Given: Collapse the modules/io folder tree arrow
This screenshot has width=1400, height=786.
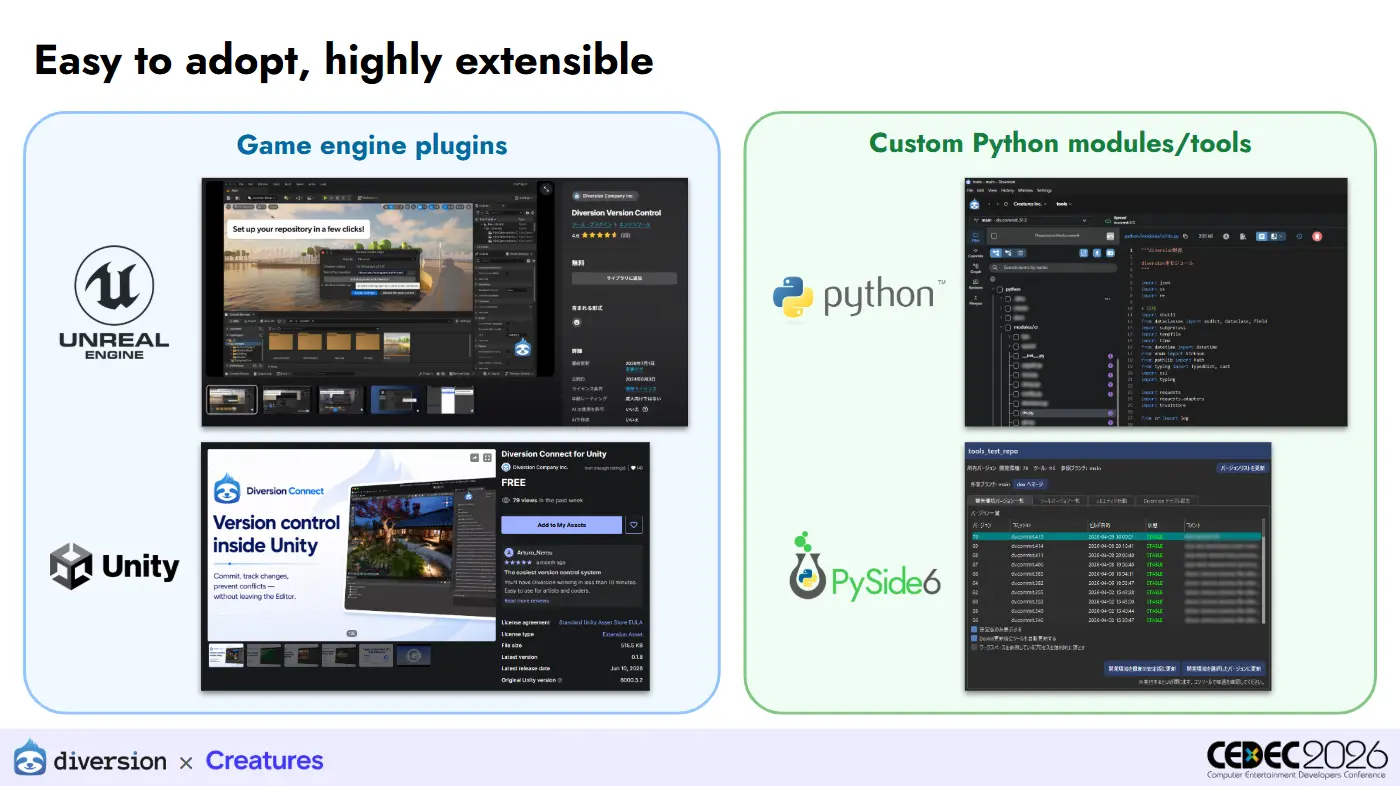Looking at the screenshot, I should (x=1001, y=327).
